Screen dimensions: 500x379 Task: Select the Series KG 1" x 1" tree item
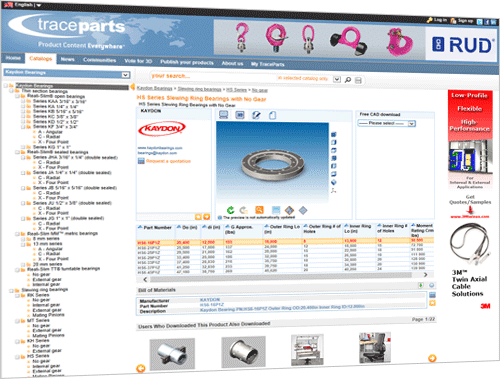click(x=52, y=147)
